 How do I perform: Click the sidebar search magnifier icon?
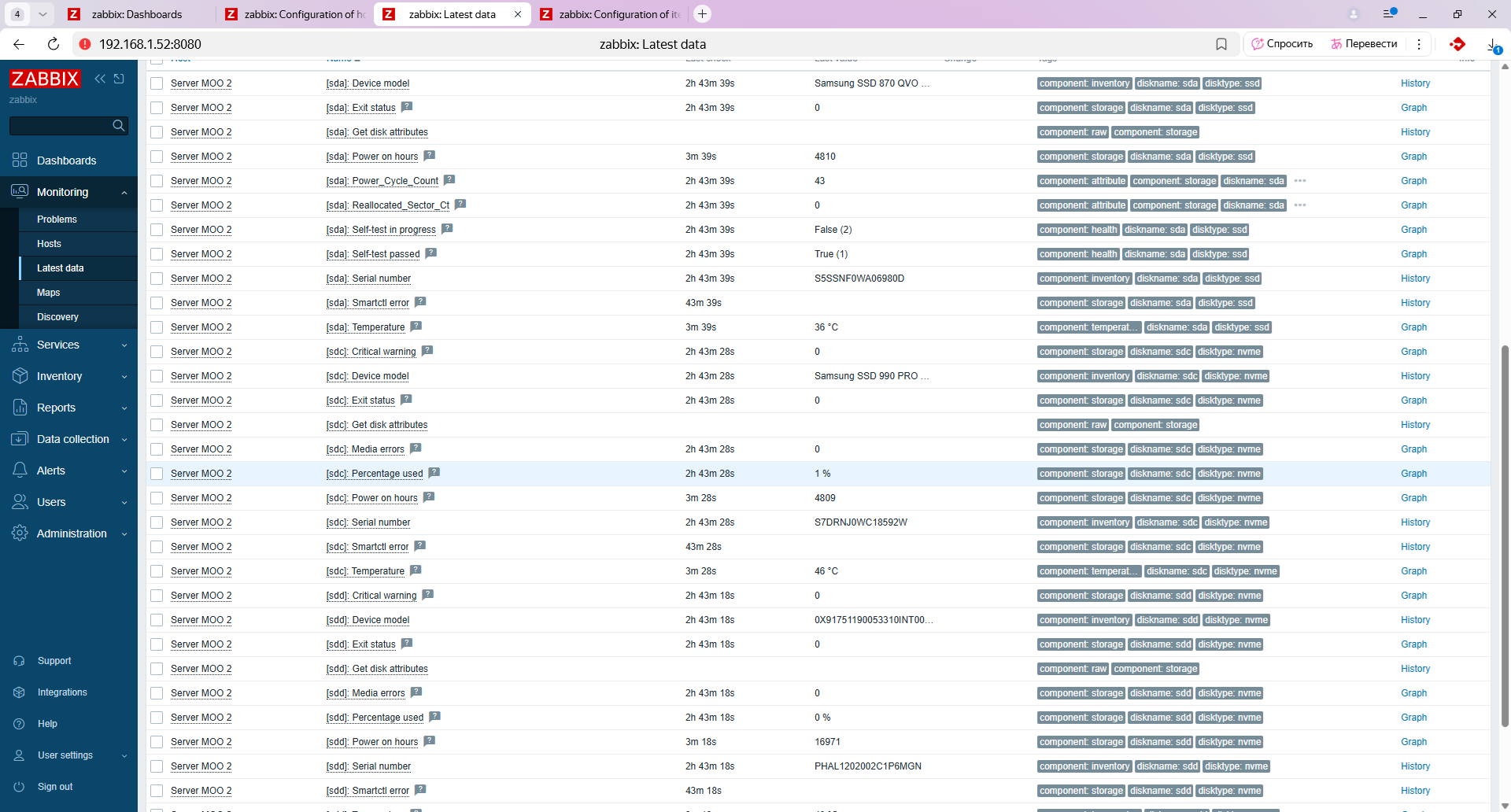coord(119,125)
